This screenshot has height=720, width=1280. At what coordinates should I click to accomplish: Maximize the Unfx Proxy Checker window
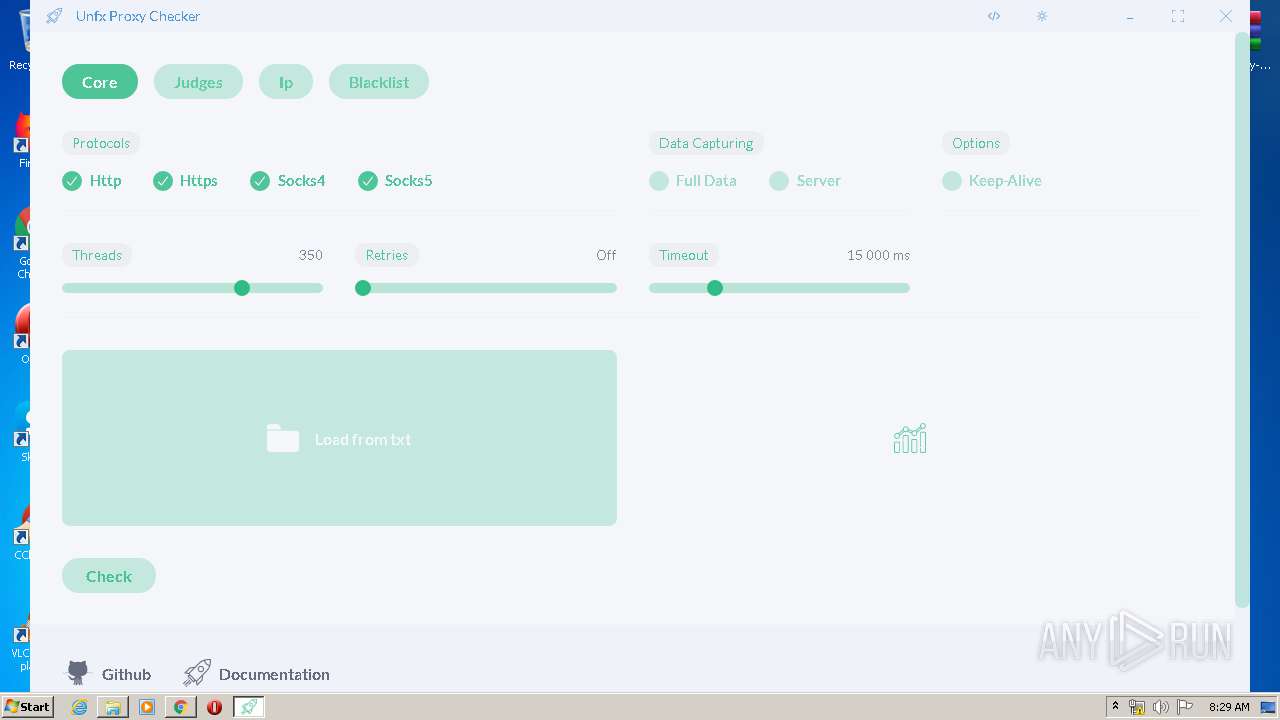coord(1178,16)
